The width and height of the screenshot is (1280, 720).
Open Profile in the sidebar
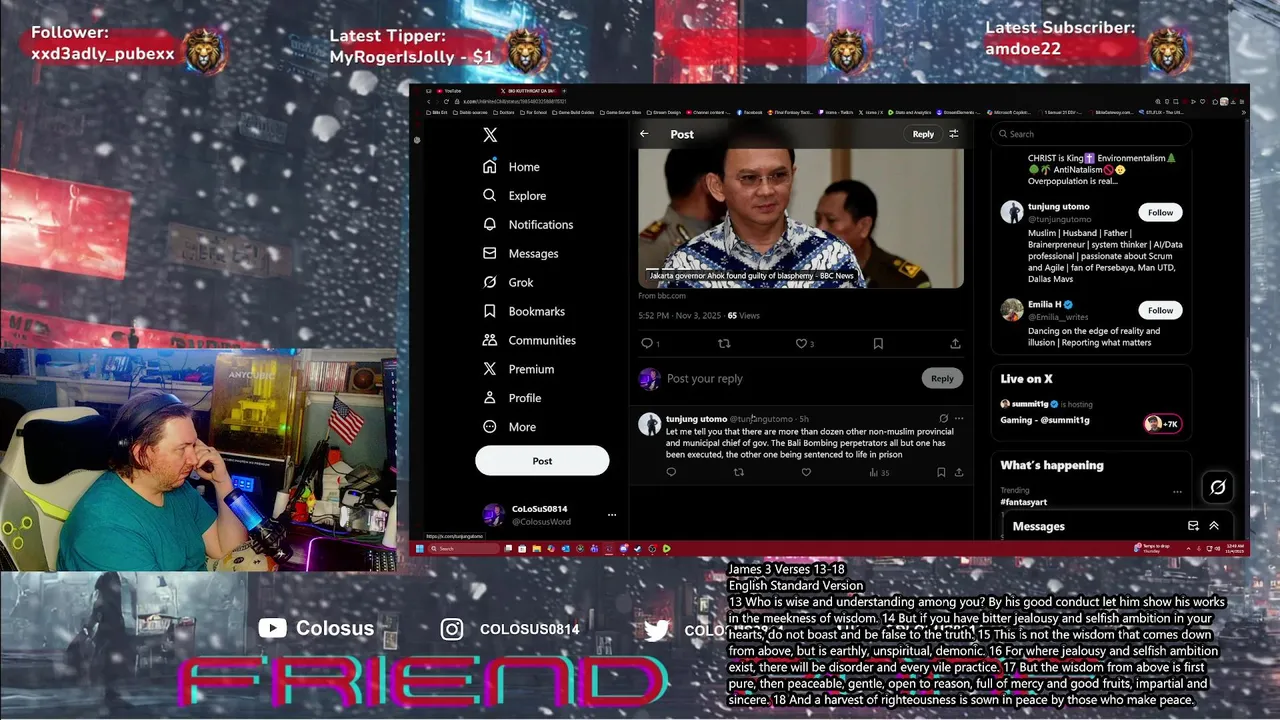[x=512, y=398]
